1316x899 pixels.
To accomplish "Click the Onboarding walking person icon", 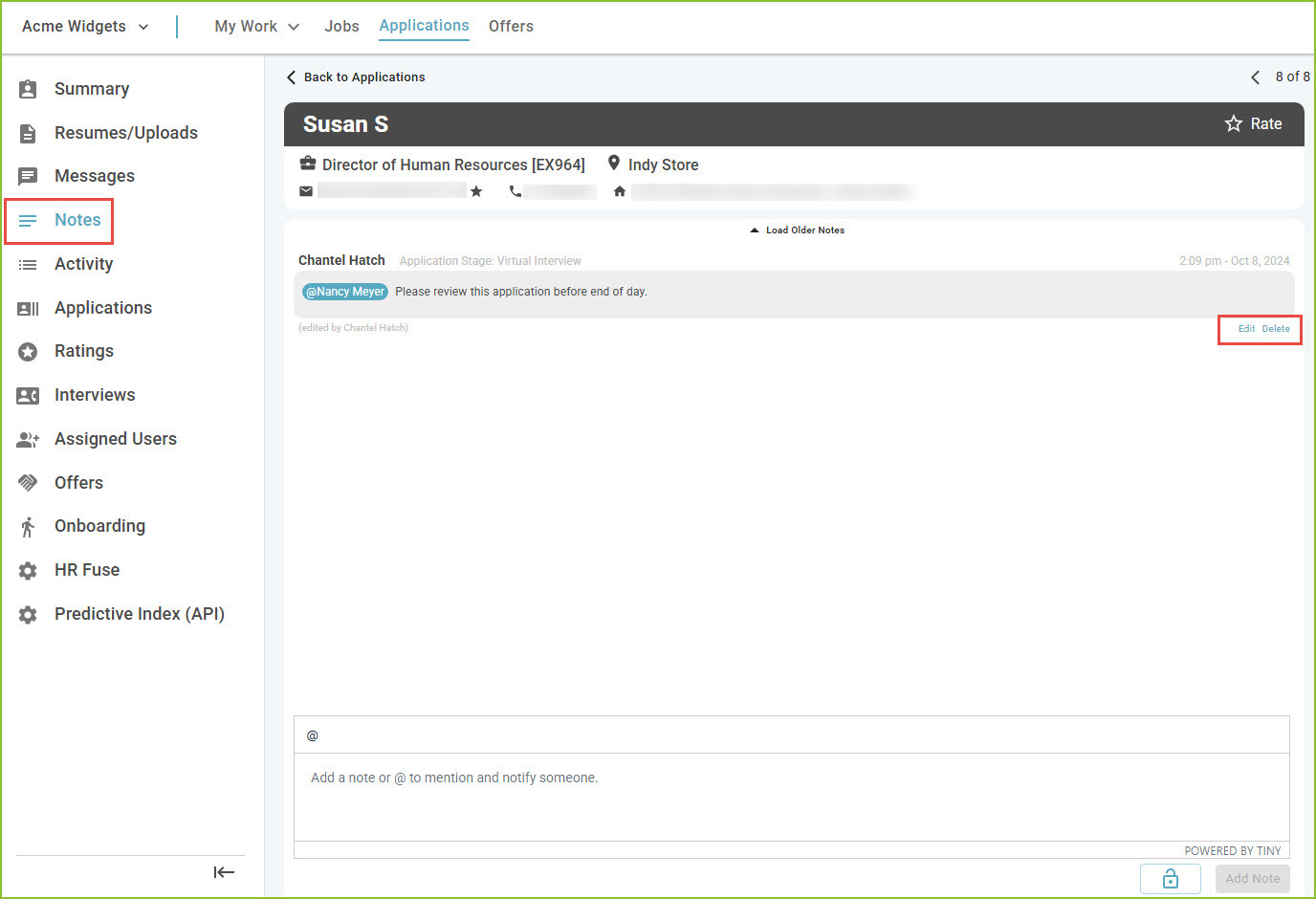I will [x=28, y=527].
